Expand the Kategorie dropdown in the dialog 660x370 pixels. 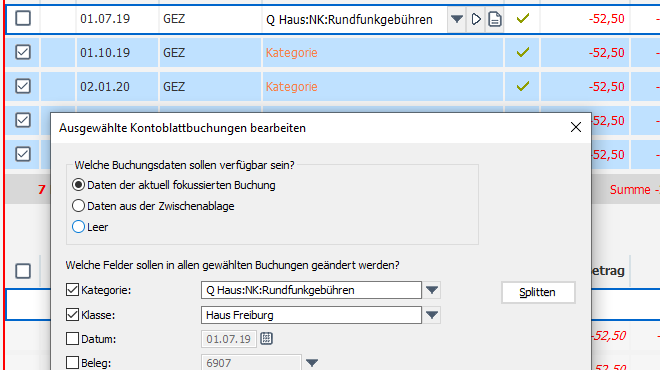point(431,290)
